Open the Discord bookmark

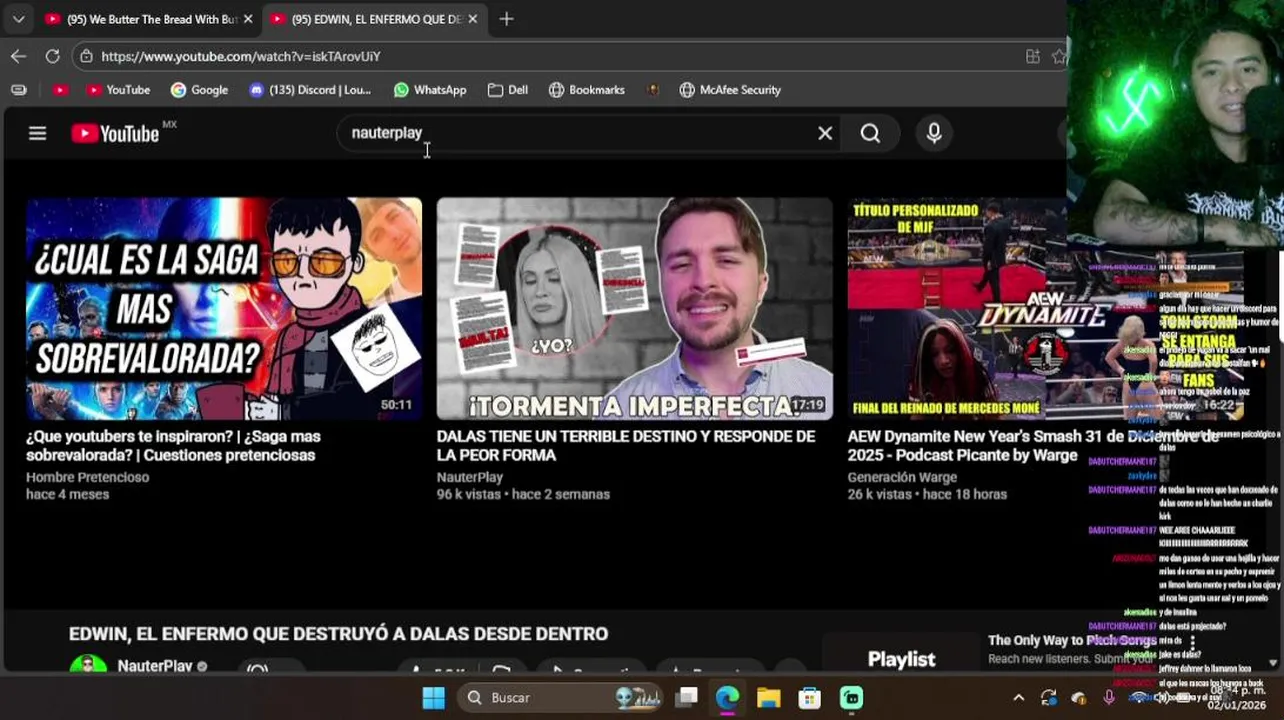[310, 90]
